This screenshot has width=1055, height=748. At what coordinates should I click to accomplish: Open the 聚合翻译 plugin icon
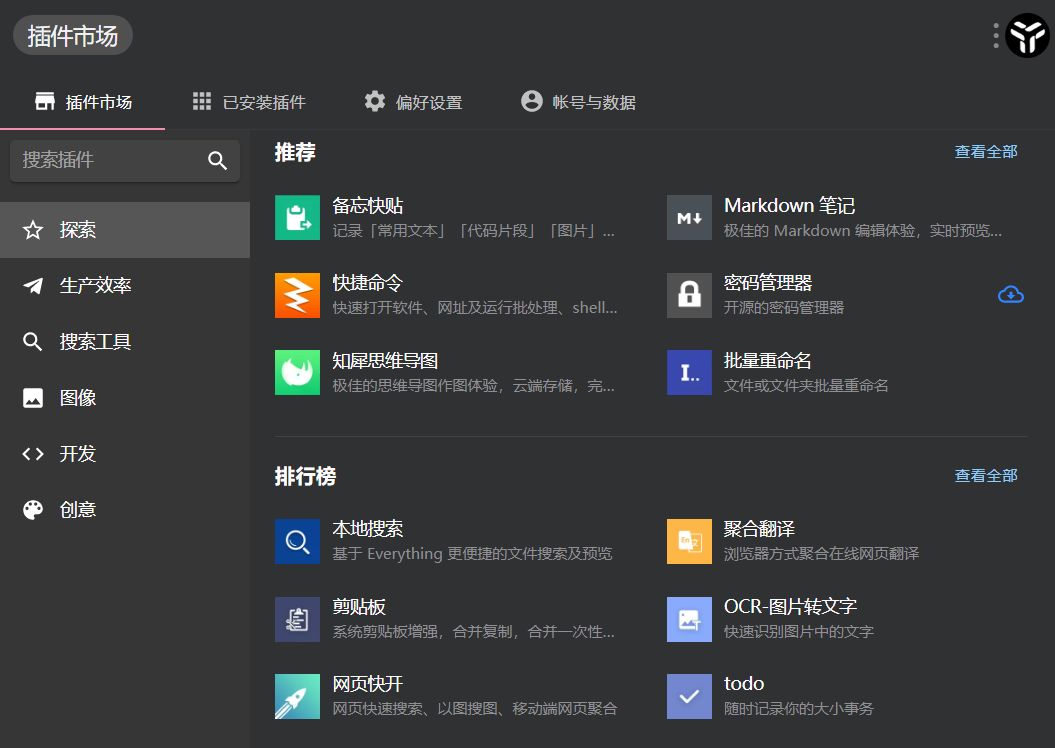(x=689, y=540)
